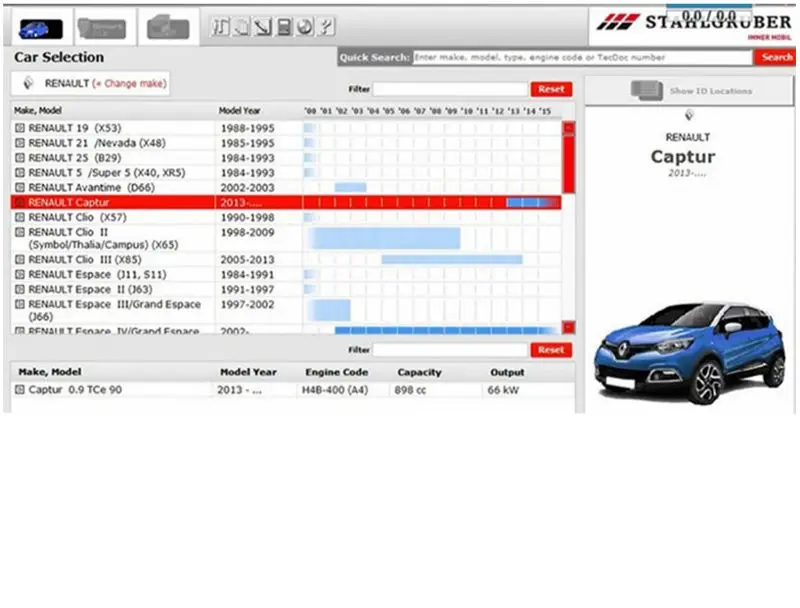Click engine code H4B-400 (A4)

point(335,390)
